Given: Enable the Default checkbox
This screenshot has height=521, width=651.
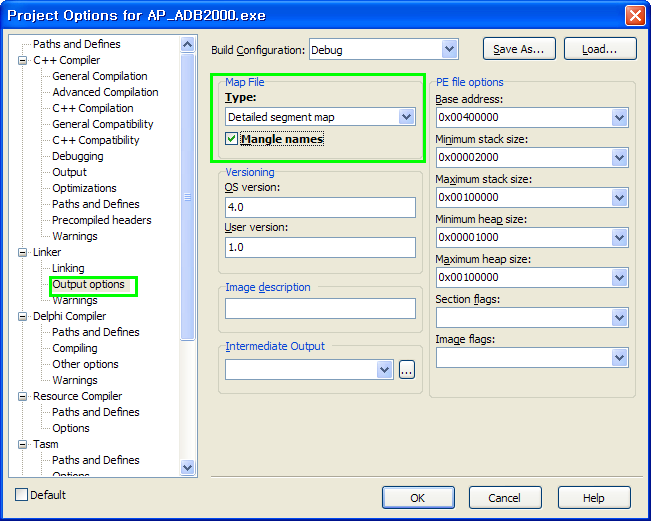Looking at the screenshot, I should coord(22,495).
